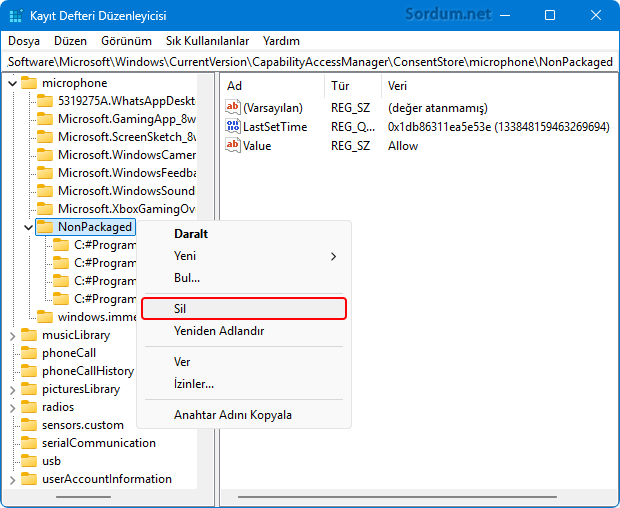Click the Registry Editor app icon in title bar
This screenshot has height=508, width=620.
point(17,16)
